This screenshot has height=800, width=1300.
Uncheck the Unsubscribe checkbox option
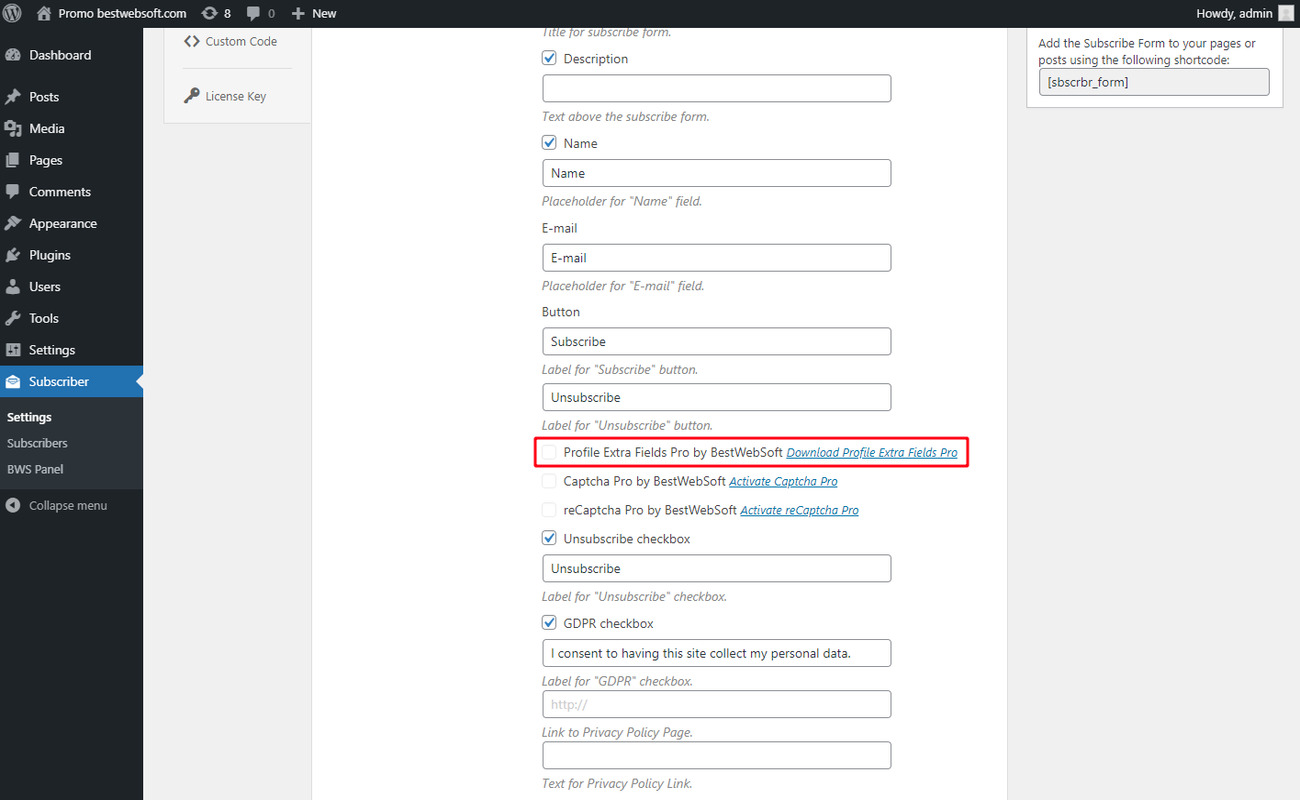click(549, 538)
